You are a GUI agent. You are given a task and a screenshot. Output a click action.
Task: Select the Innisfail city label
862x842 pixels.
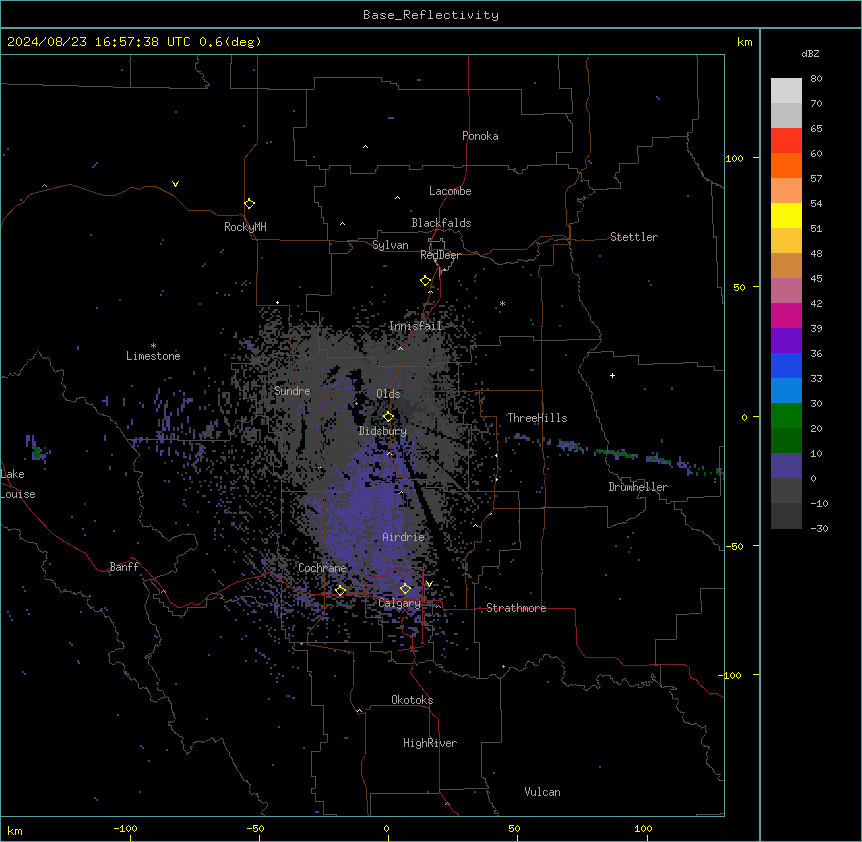415,326
